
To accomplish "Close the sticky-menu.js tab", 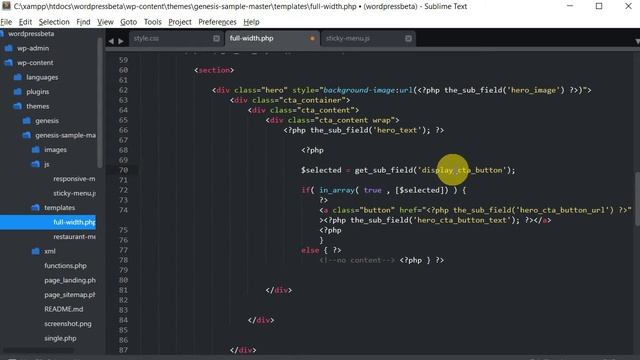I will tap(408, 38).
